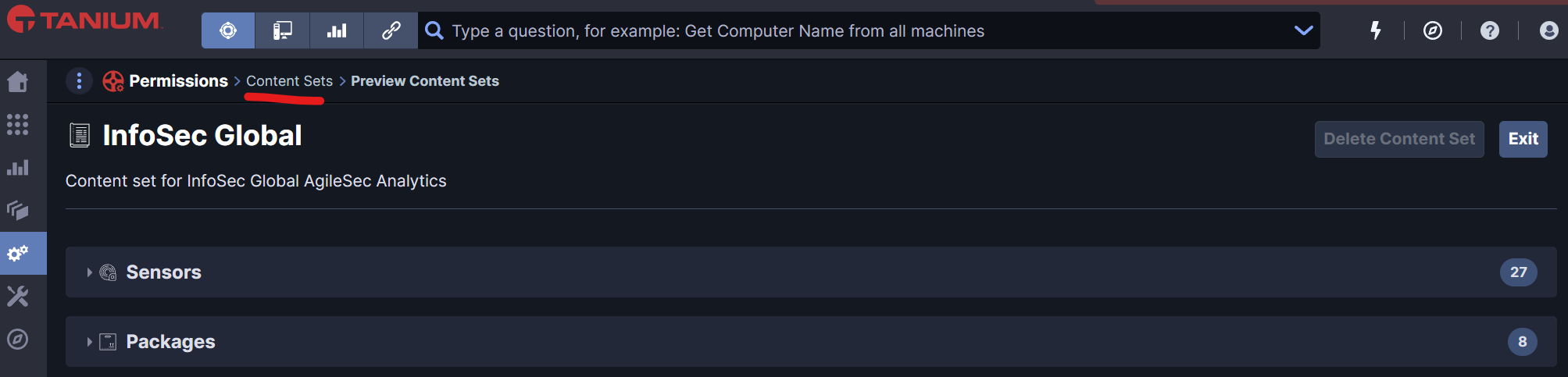Select the bar chart search mode icon
The image size is (1568, 377).
tap(337, 30)
